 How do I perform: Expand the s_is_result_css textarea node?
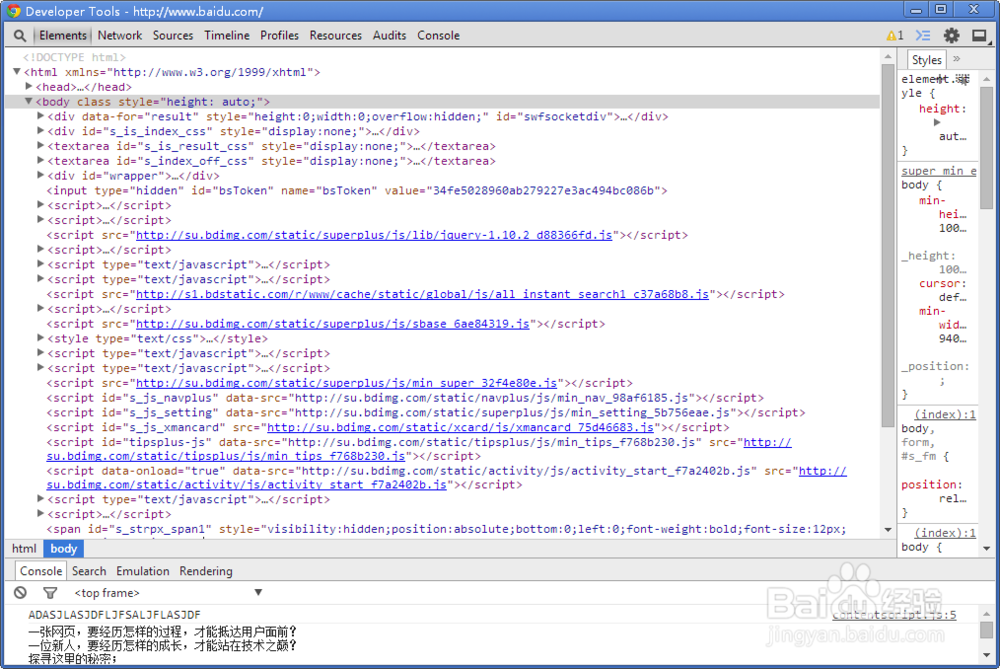pos(40,145)
